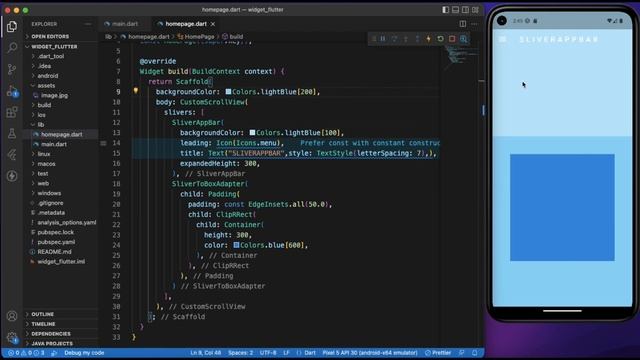The image size is (640, 360).
Task: Select the Pixel 5 API 30 device
Action: pyautogui.click(x=370, y=353)
